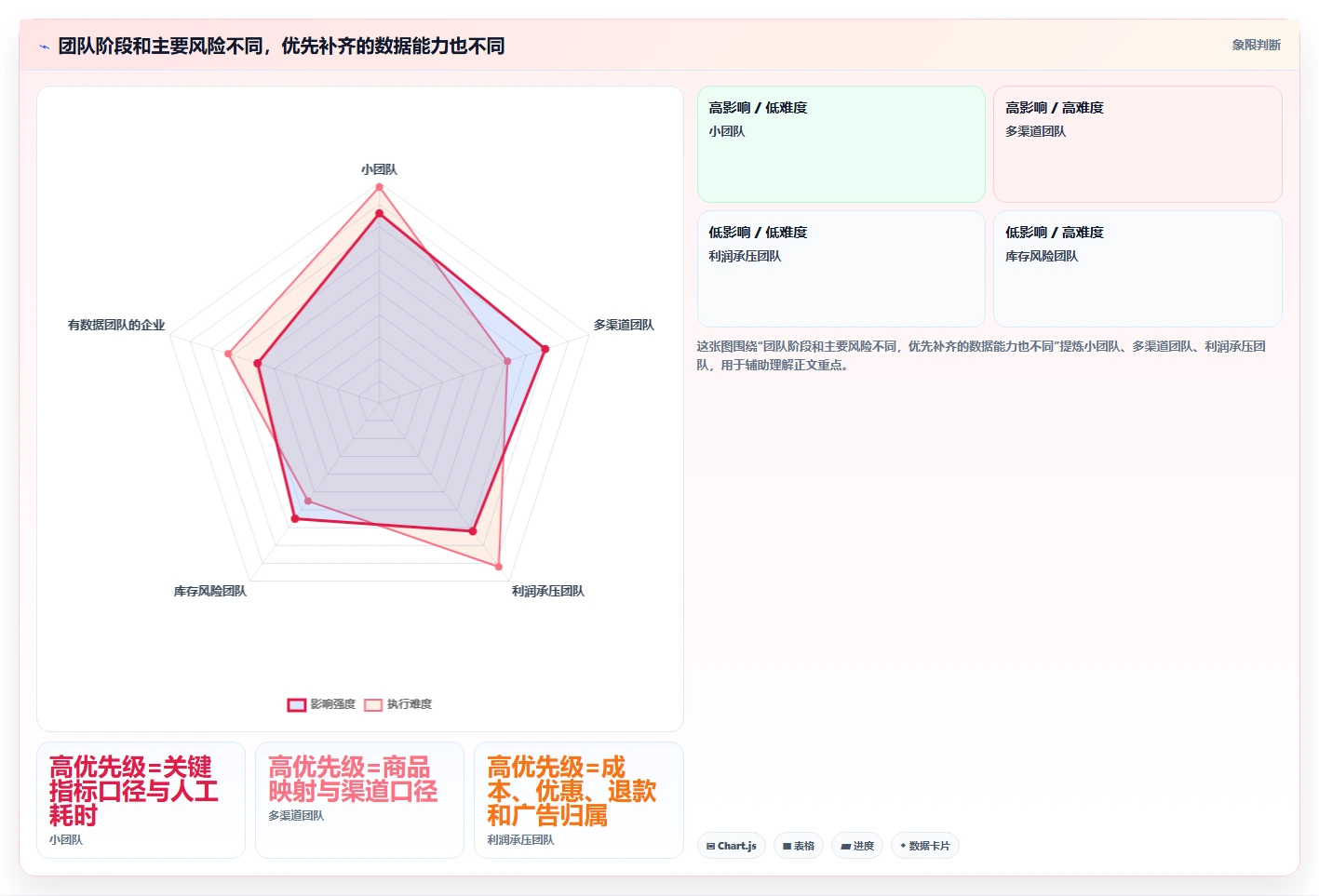Click the 影响强度 data point on 库存风险团队 axis
The height and width of the screenshot is (896, 1319).
295,519
